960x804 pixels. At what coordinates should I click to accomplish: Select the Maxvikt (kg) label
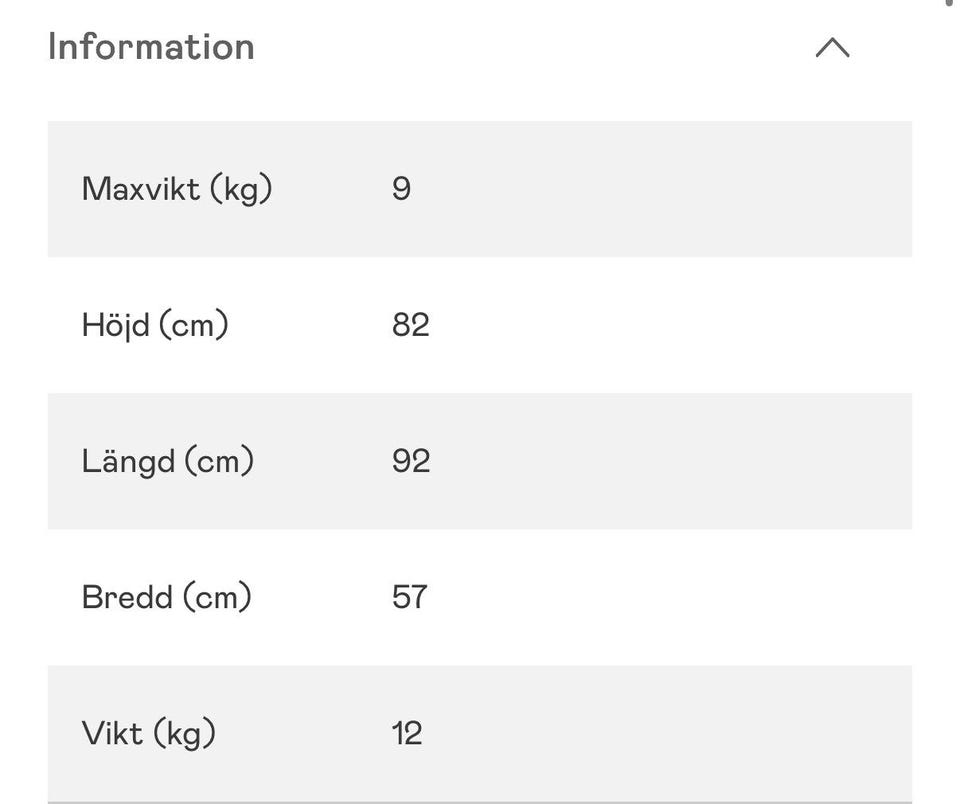tap(177, 189)
